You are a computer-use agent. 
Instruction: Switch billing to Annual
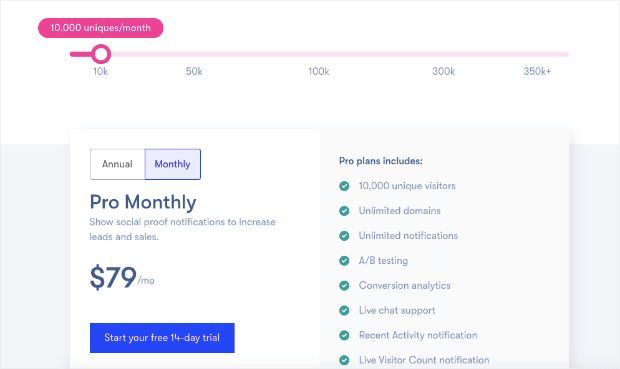point(117,164)
